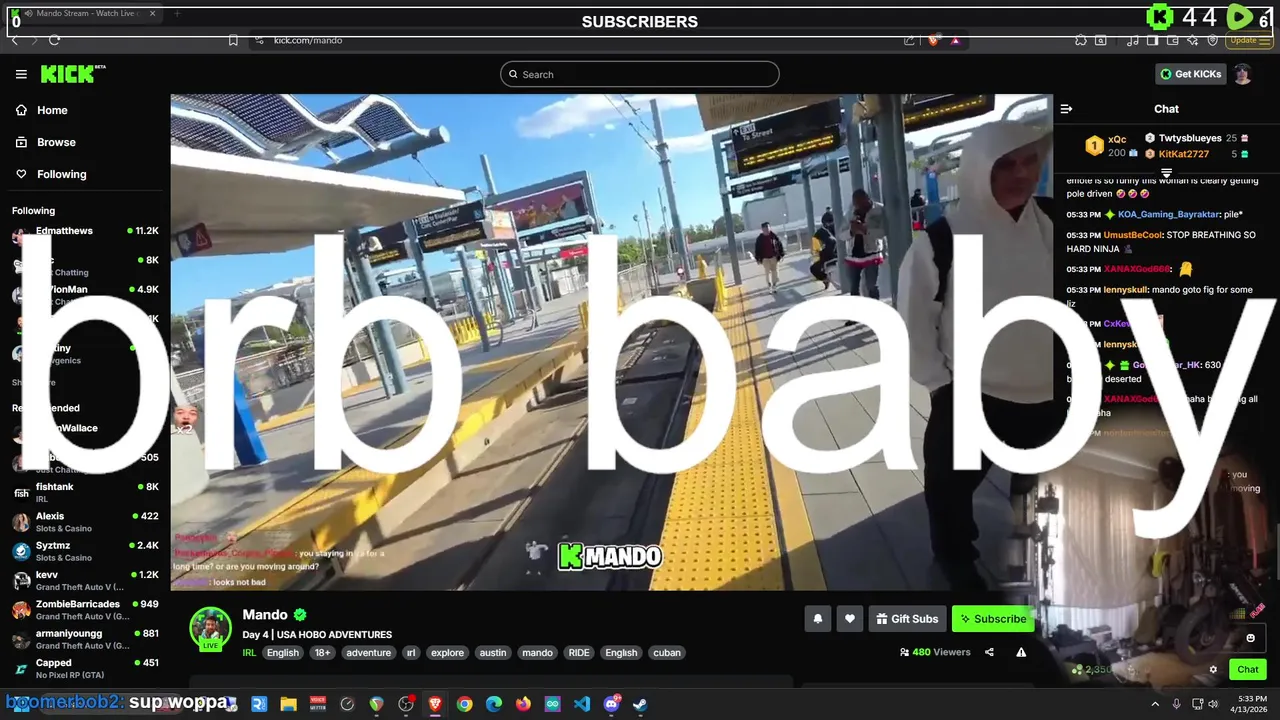1280x720 pixels.
Task: Toggle the browser sidebar panel icon
Action: pyautogui.click(x=1152, y=40)
